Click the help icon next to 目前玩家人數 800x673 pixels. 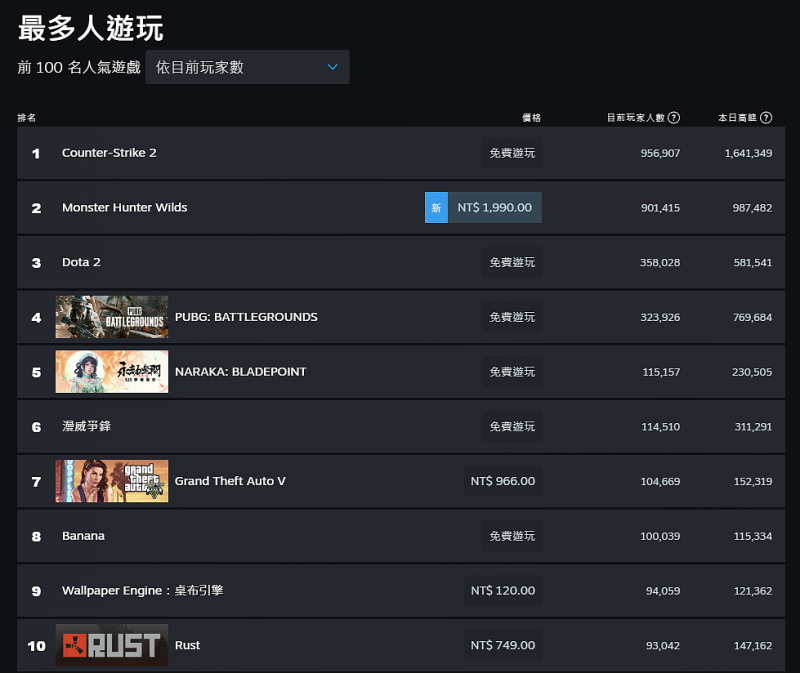(673, 118)
